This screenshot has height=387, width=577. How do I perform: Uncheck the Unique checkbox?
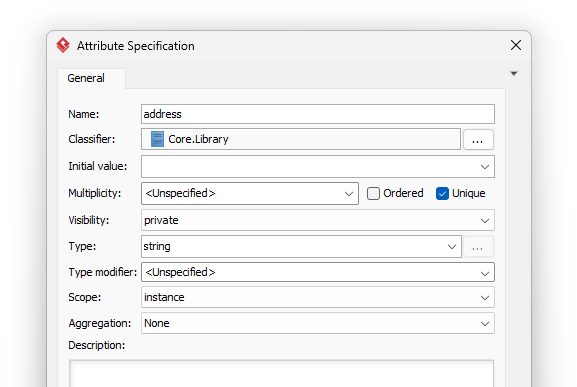click(x=442, y=194)
